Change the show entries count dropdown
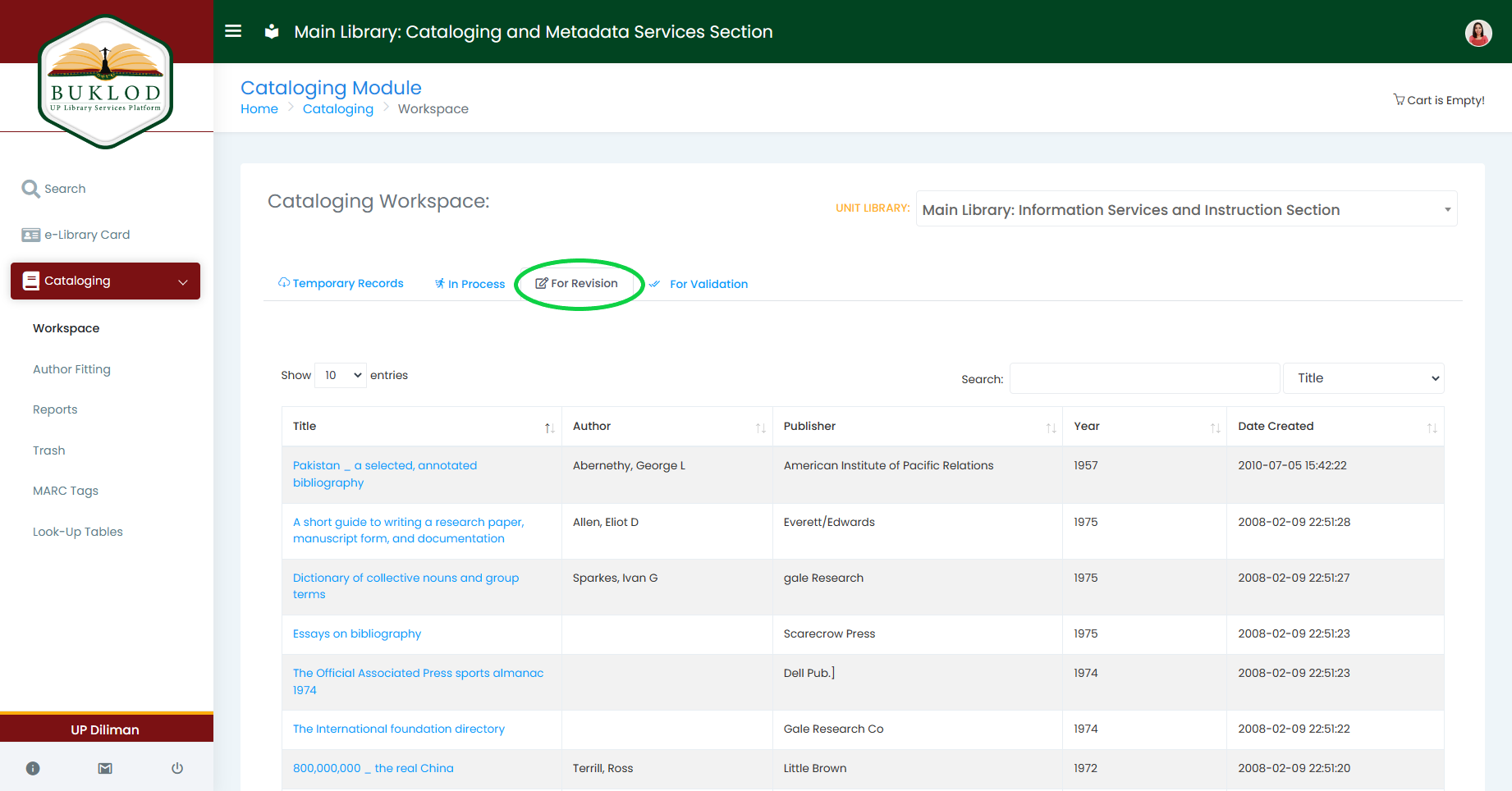The image size is (1512, 791). (x=341, y=375)
